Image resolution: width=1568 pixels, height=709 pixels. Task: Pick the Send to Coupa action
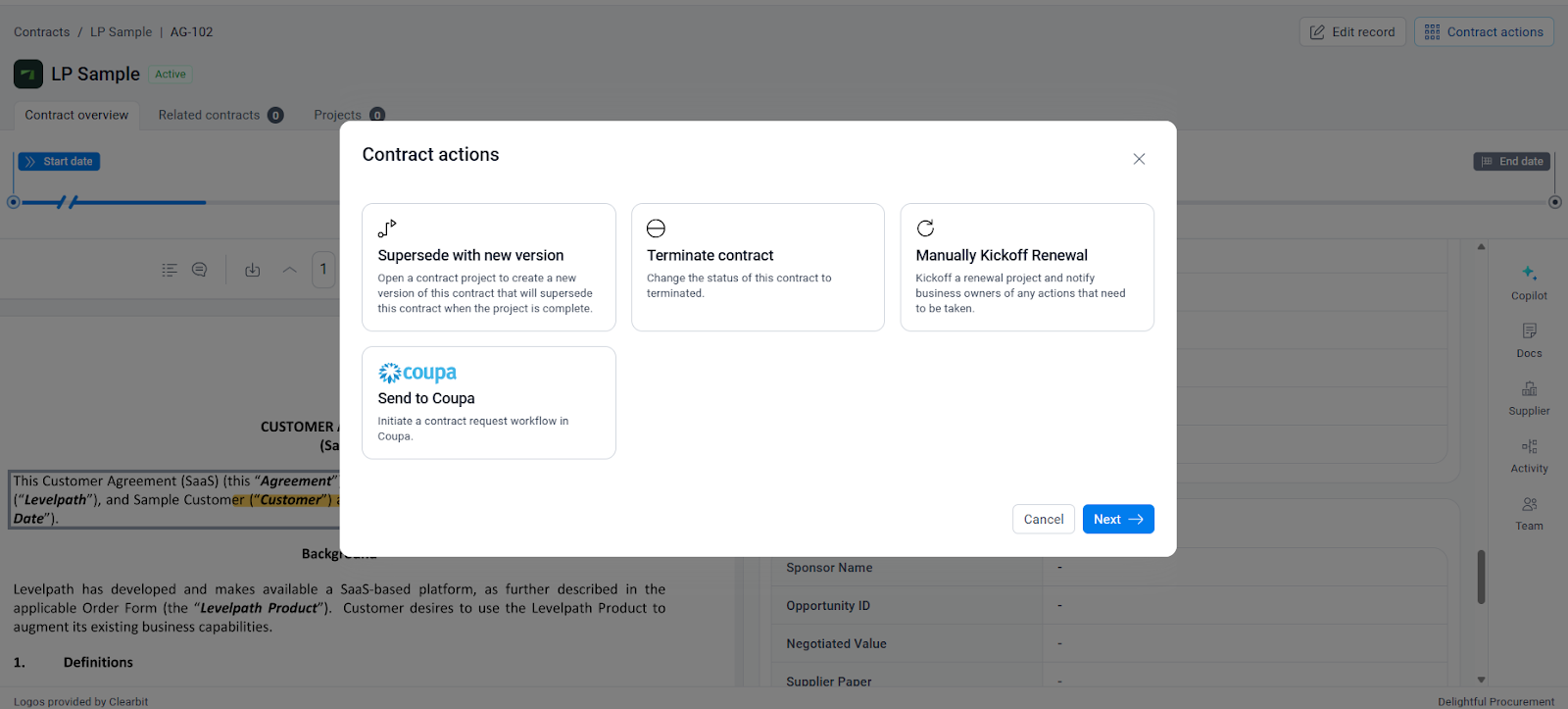pyautogui.click(x=488, y=402)
